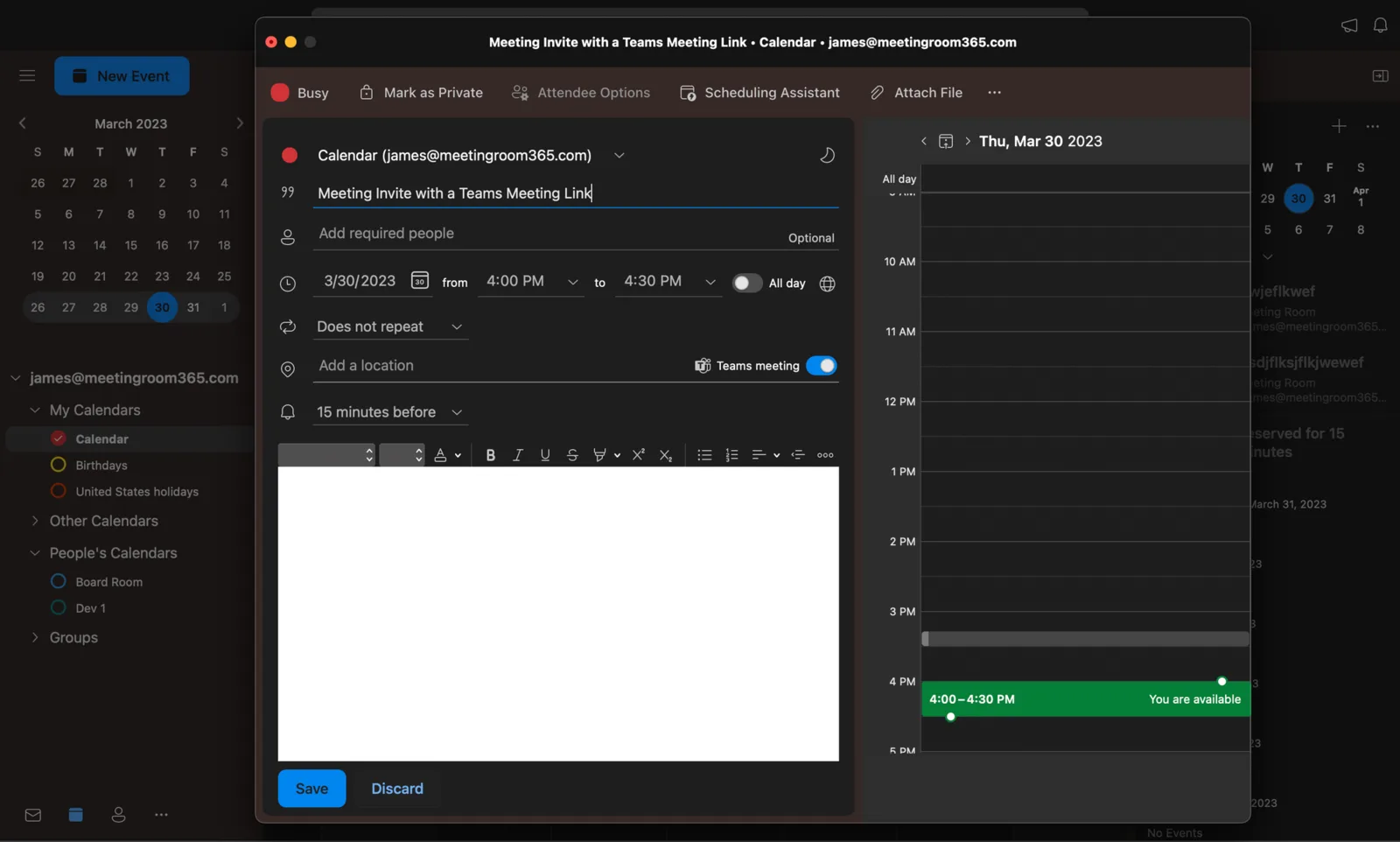Open the start time 4:00 PM dropdown
Screen dimensions: 1400x842
[x=572, y=282]
